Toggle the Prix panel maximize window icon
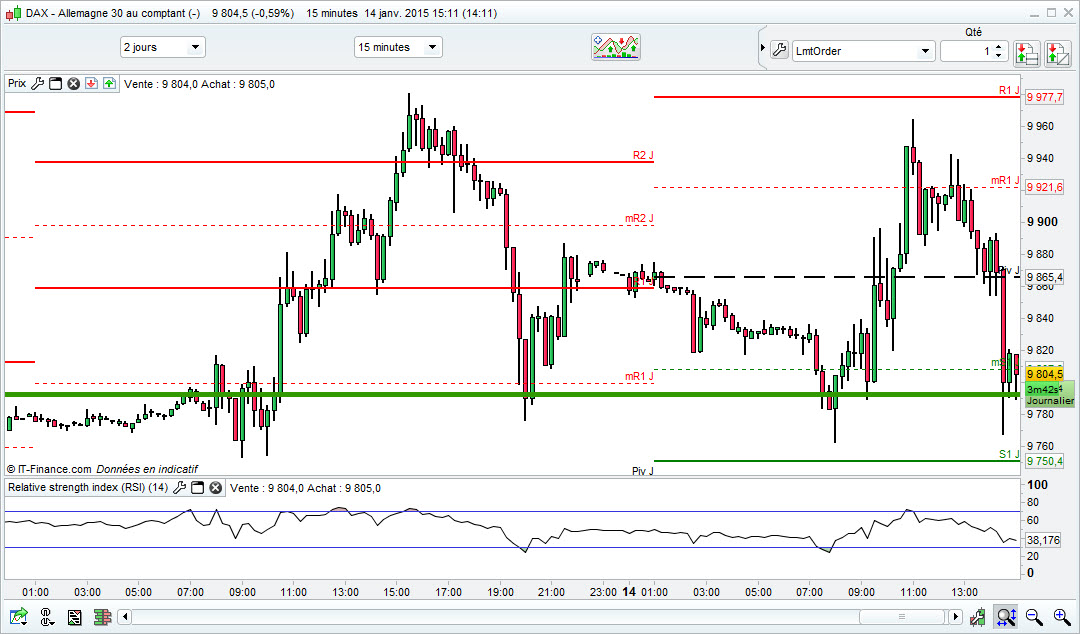Viewport: 1080px width, 634px height. [x=56, y=83]
